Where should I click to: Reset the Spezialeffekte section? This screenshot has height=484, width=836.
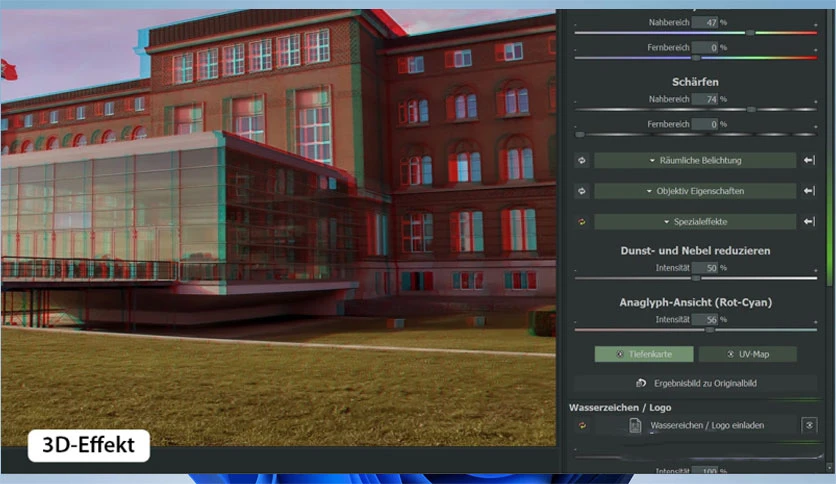pos(582,222)
